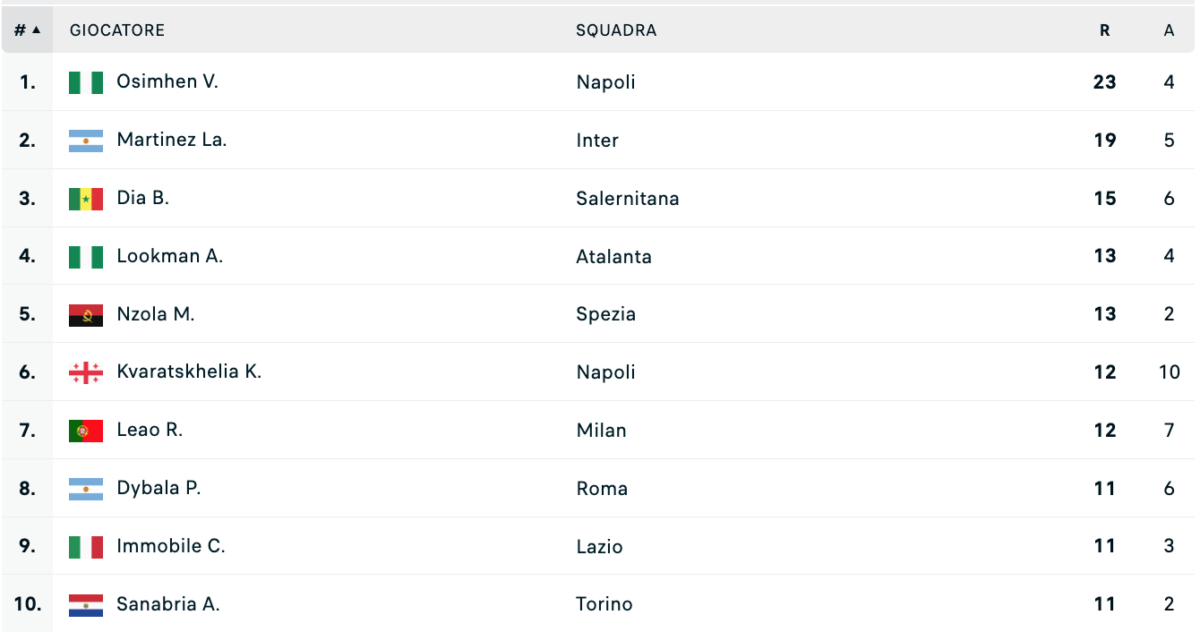This screenshot has height=632, width=1200.
Task: Click the Georgia flag beside Kvaratskhelia K.
Action: click(x=86, y=373)
